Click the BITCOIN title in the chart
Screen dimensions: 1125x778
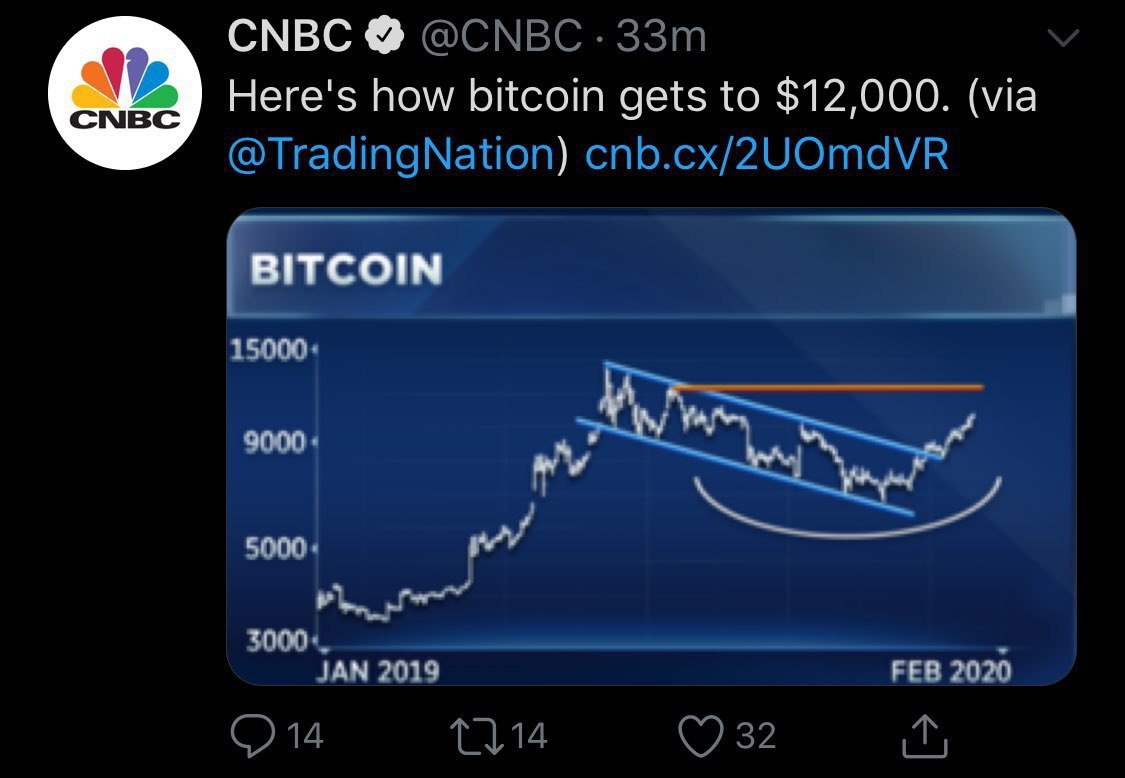(x=346, y=269)
